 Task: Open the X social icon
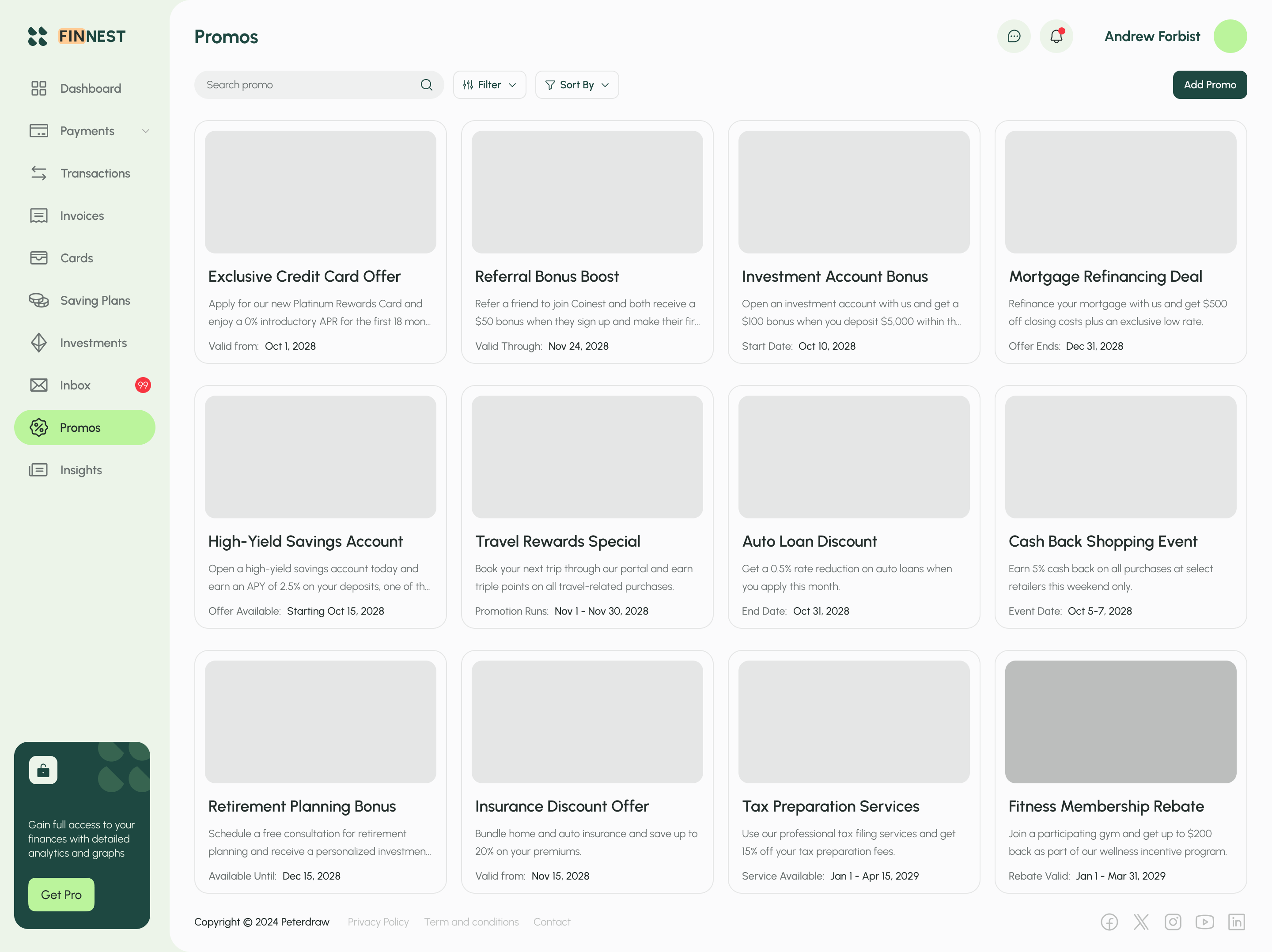(x=1141, y=922)
